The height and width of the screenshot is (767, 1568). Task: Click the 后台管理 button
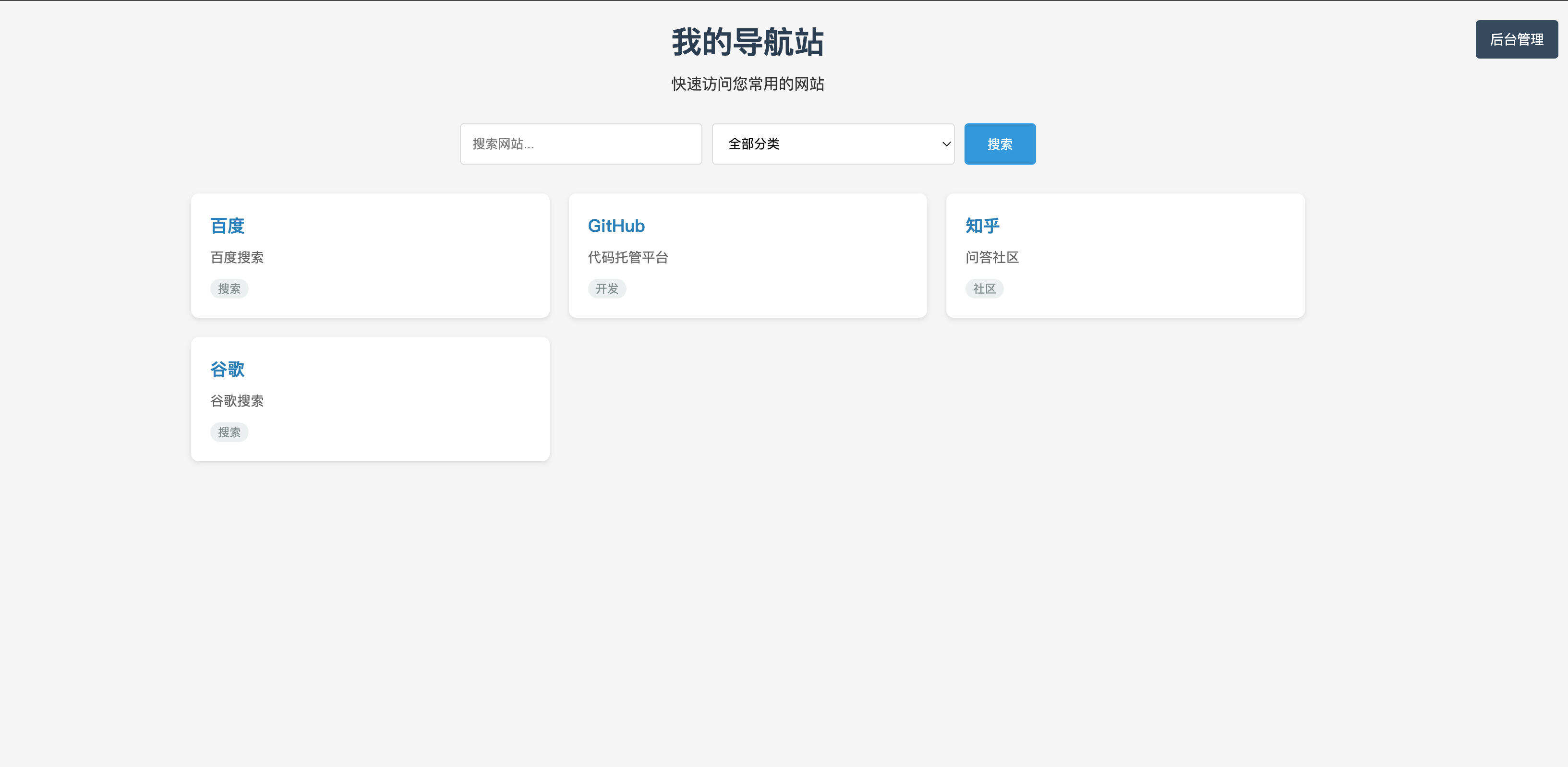click(x=1516, y=39)
